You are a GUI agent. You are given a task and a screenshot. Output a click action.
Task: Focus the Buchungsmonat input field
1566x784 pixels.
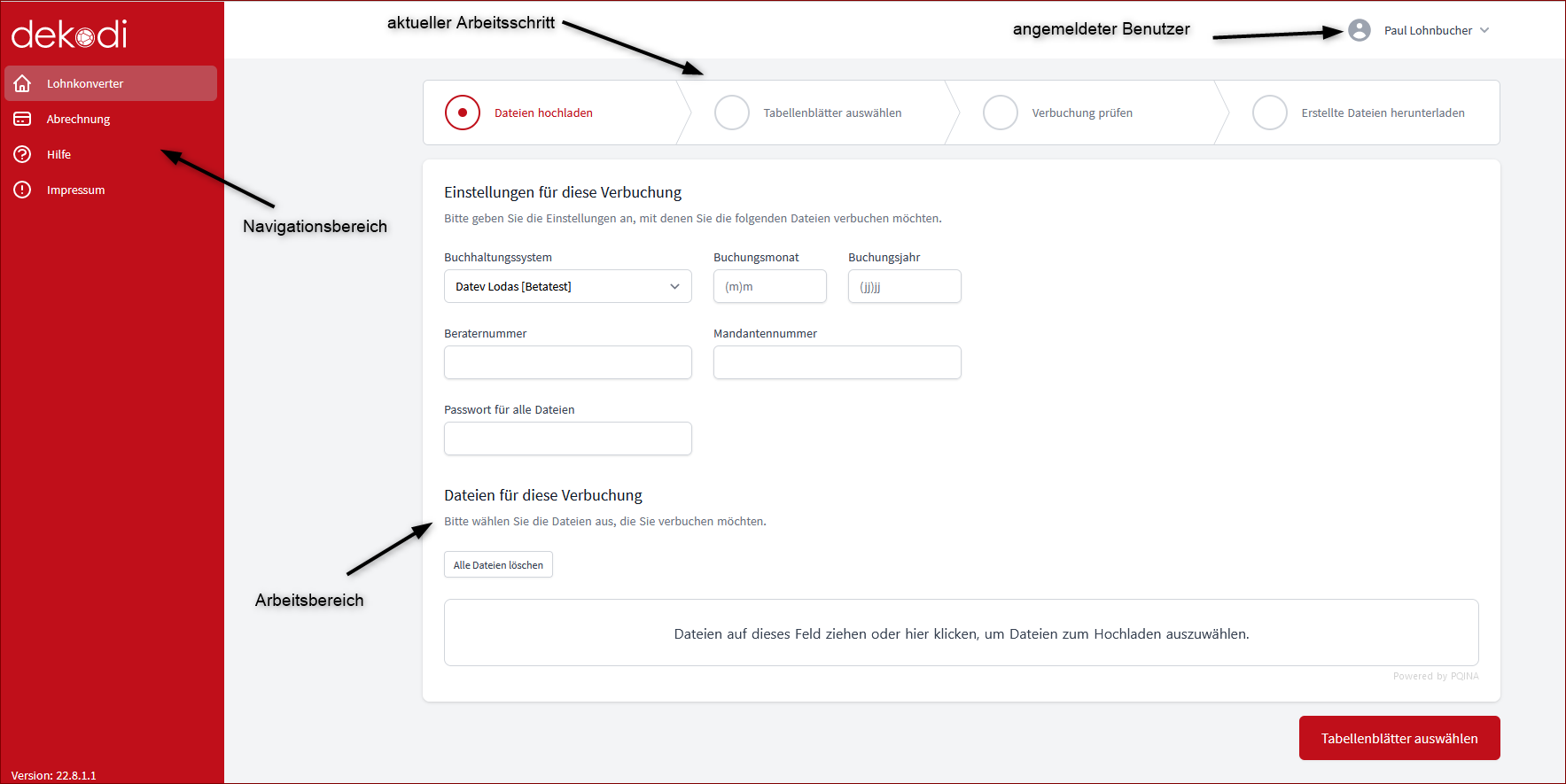[x=769, y=286]
